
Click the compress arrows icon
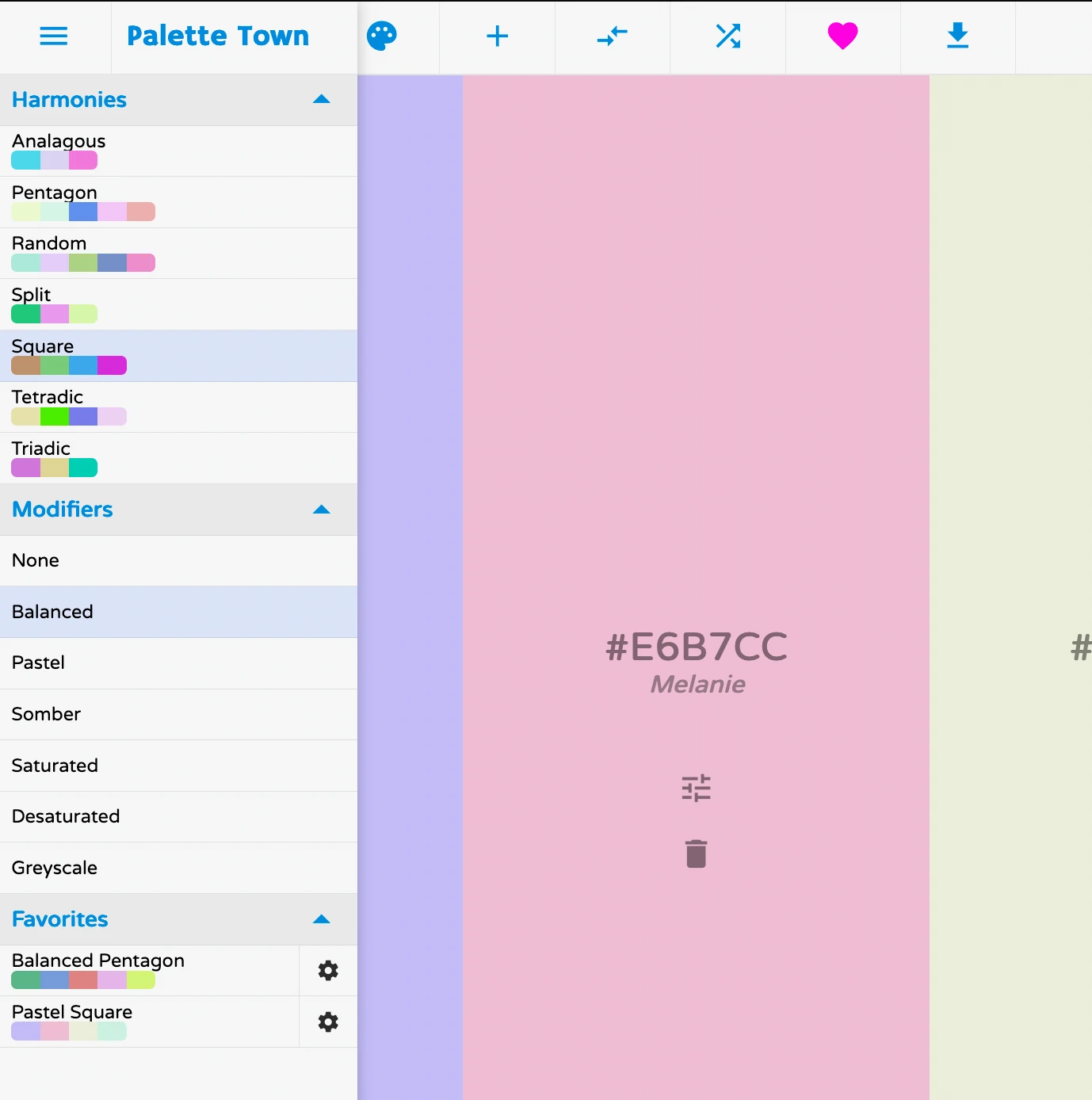pos(612,36)
